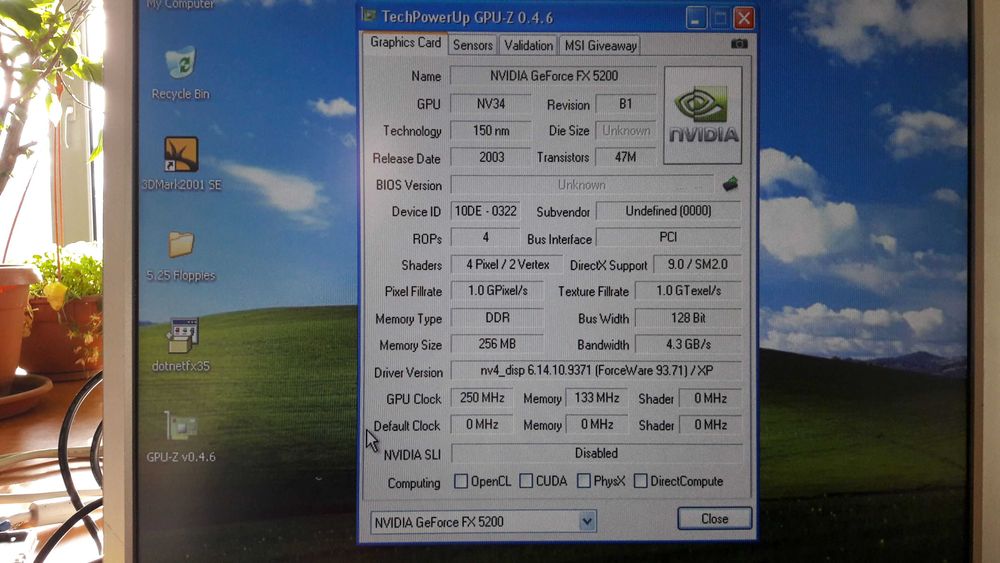Minimize the GPU-Z window

(x=696, y=18)
